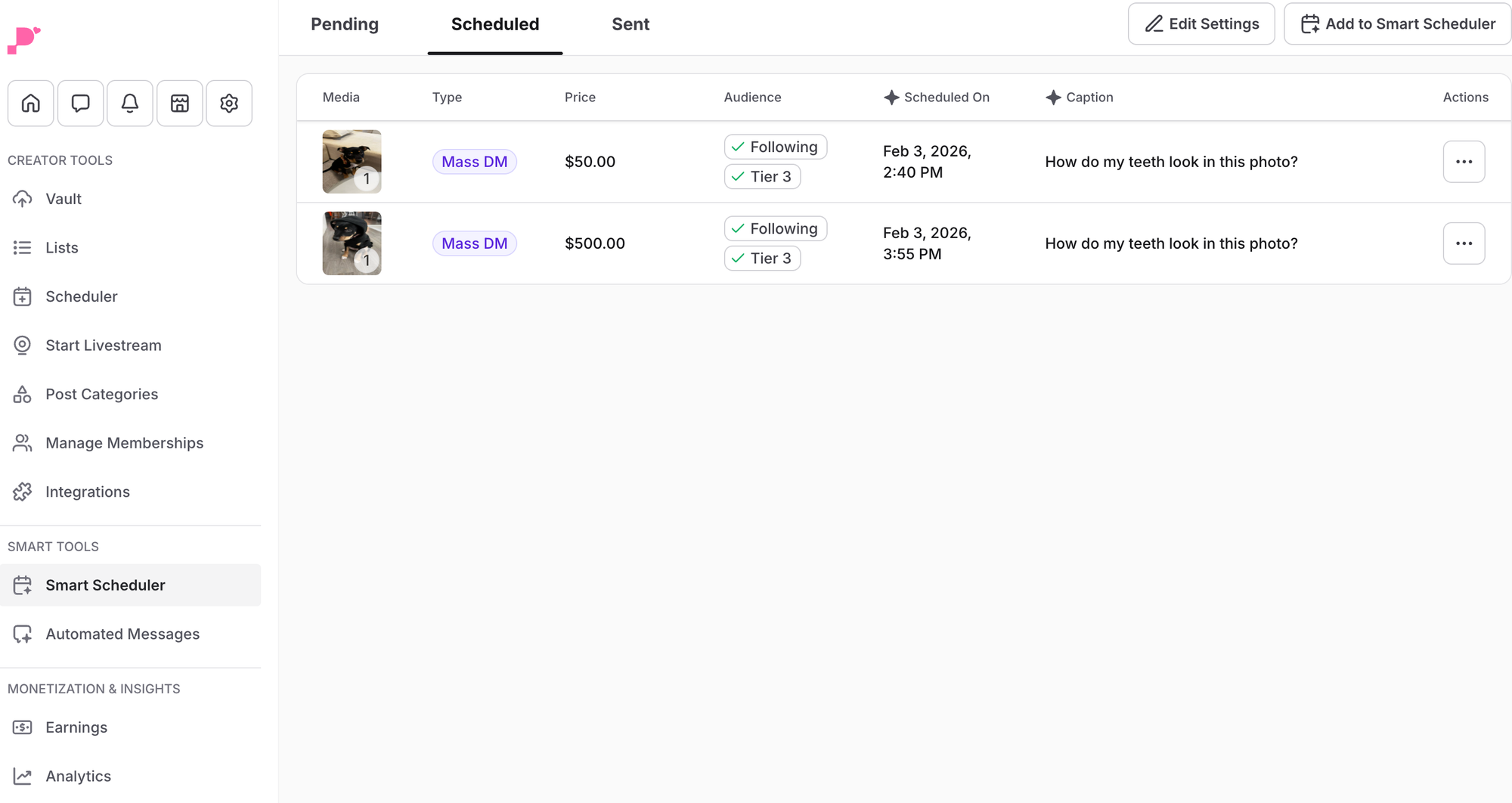The height and width of the screenshot is (803, 1512).
Task: Switch to the Pending tab
Action: (x=345, y=24)
